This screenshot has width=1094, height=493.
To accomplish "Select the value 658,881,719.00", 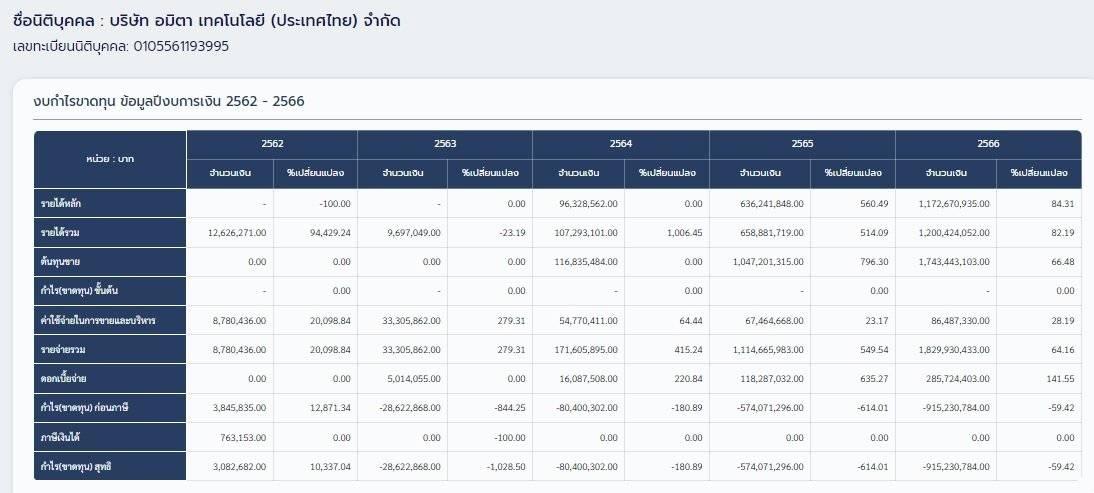I will [772, 233].
